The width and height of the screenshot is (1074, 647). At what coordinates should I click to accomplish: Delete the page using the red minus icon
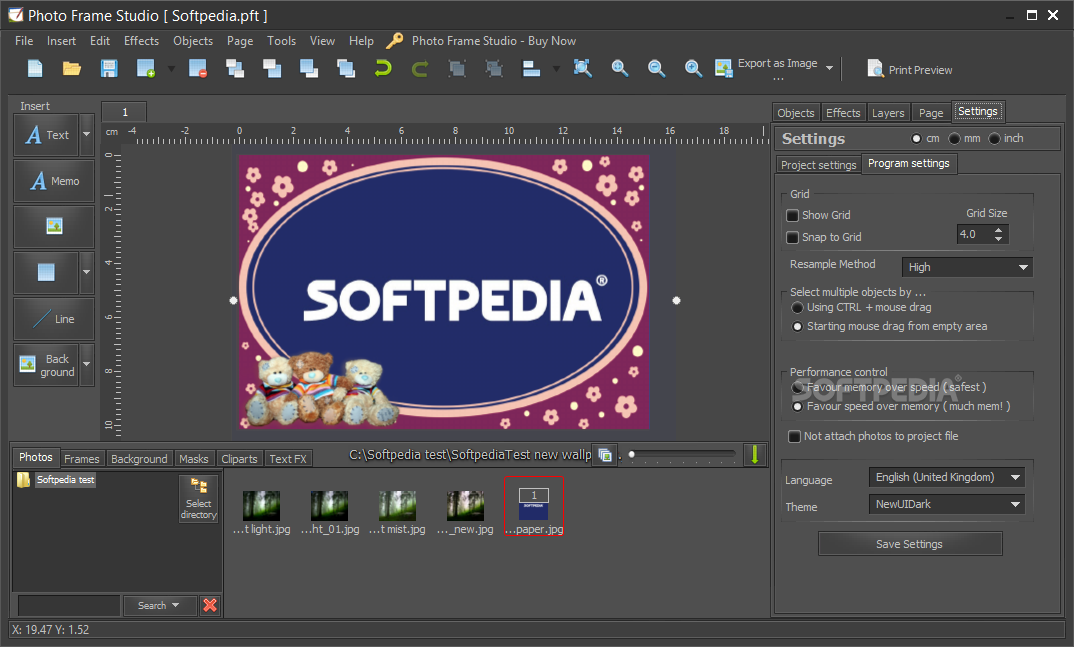click(198, 68)
